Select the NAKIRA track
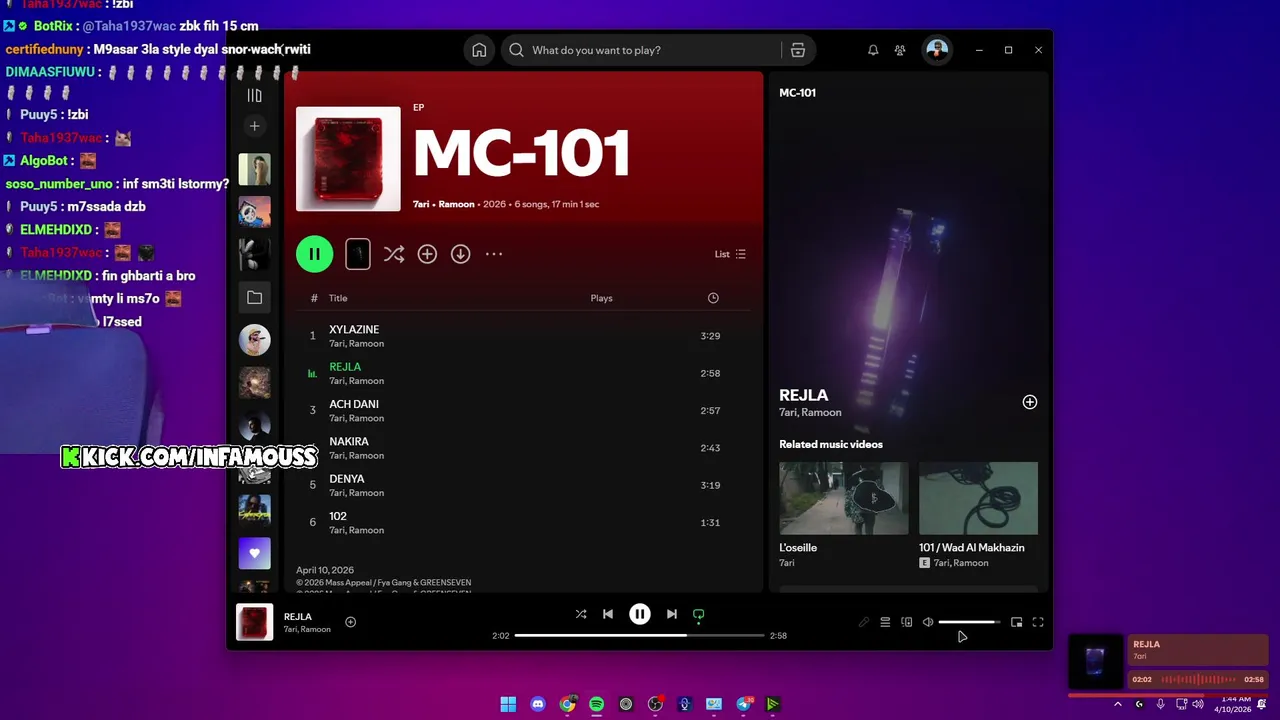This screenshot has height=720, width=1280. [523, 448]
